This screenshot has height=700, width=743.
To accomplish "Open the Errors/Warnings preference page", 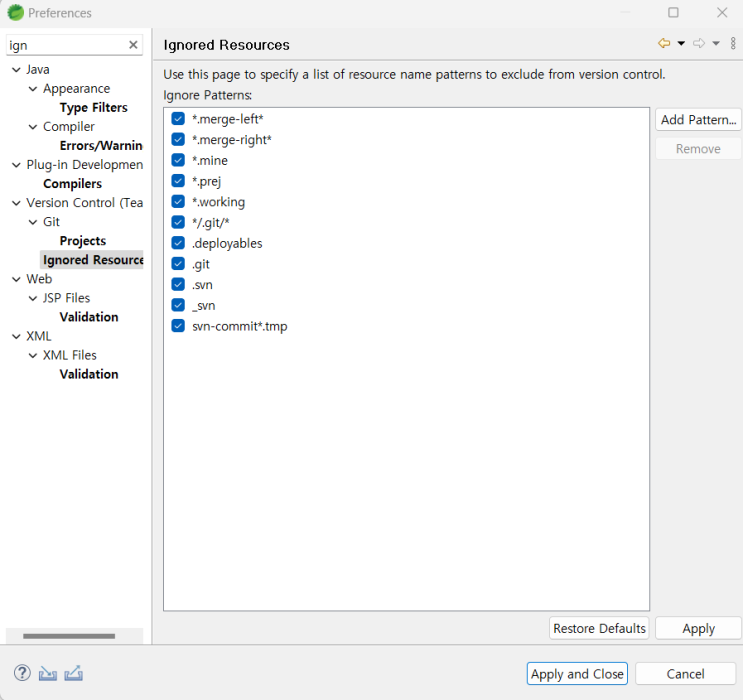I will [101, 145].
